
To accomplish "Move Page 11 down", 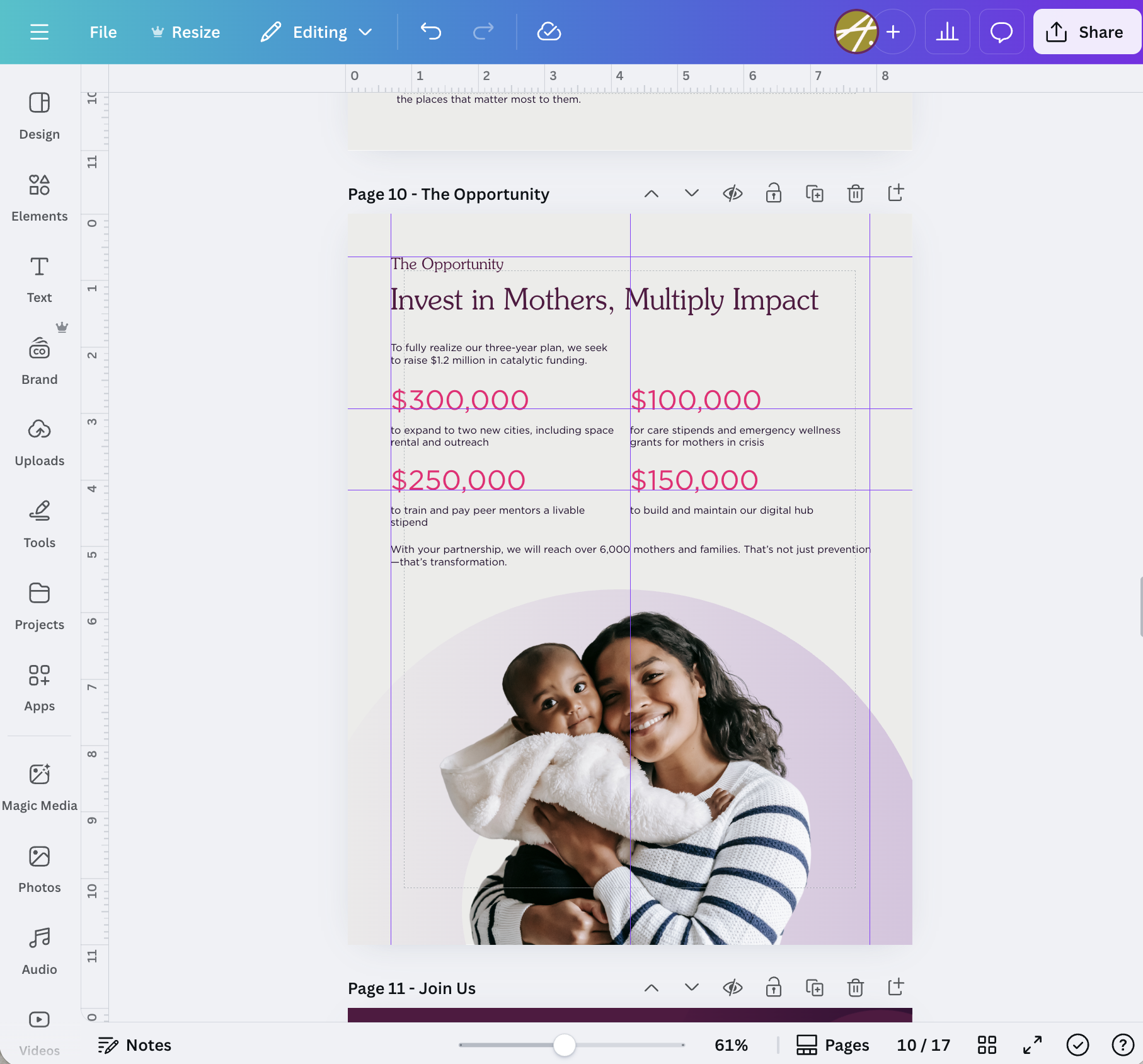I will click(692, 988).
